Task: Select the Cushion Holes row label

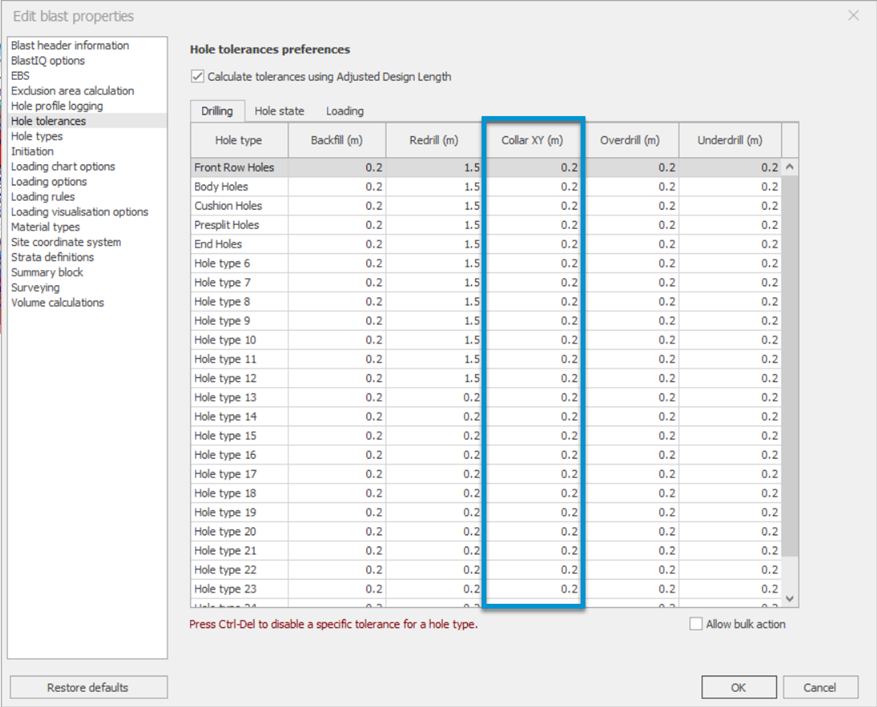Action: [x=239, y=205]
